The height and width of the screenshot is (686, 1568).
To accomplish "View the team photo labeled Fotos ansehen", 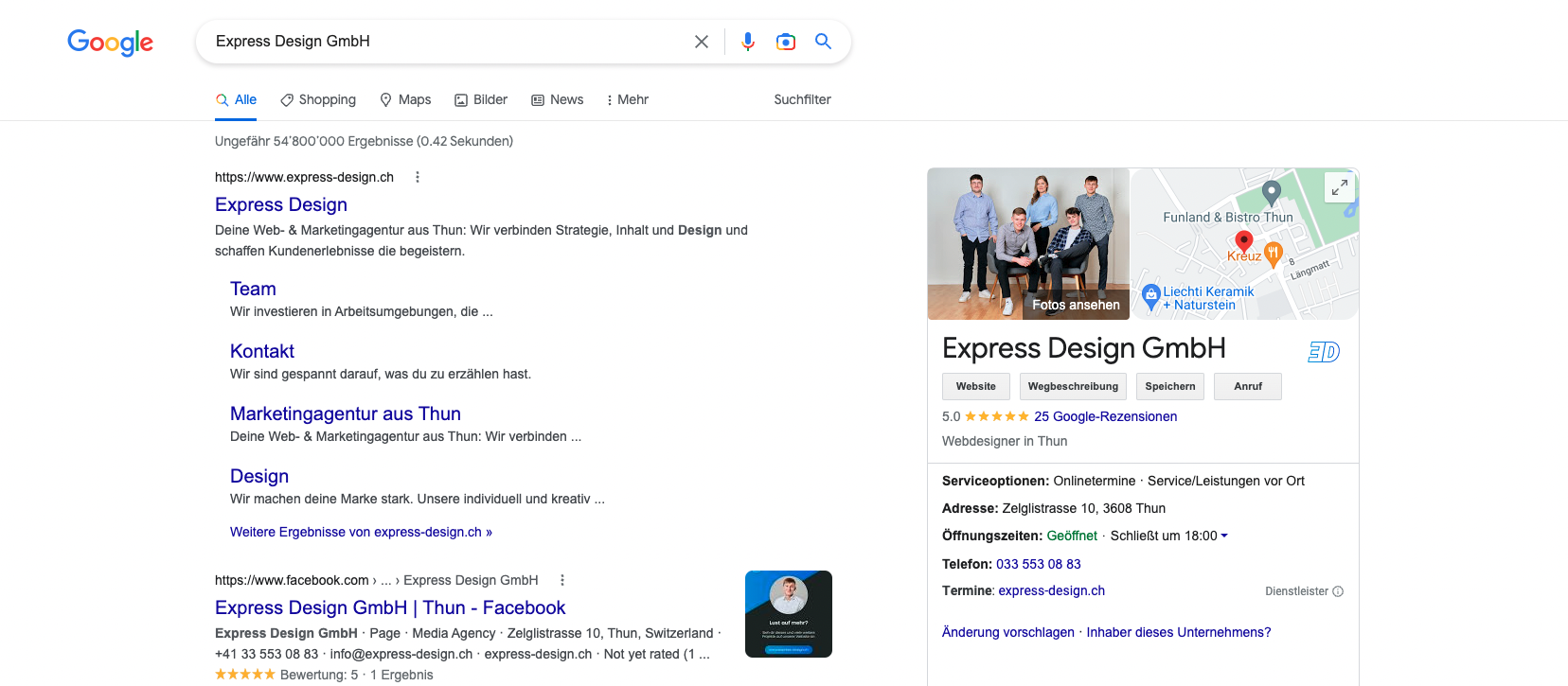I will tap(1028, 244).
